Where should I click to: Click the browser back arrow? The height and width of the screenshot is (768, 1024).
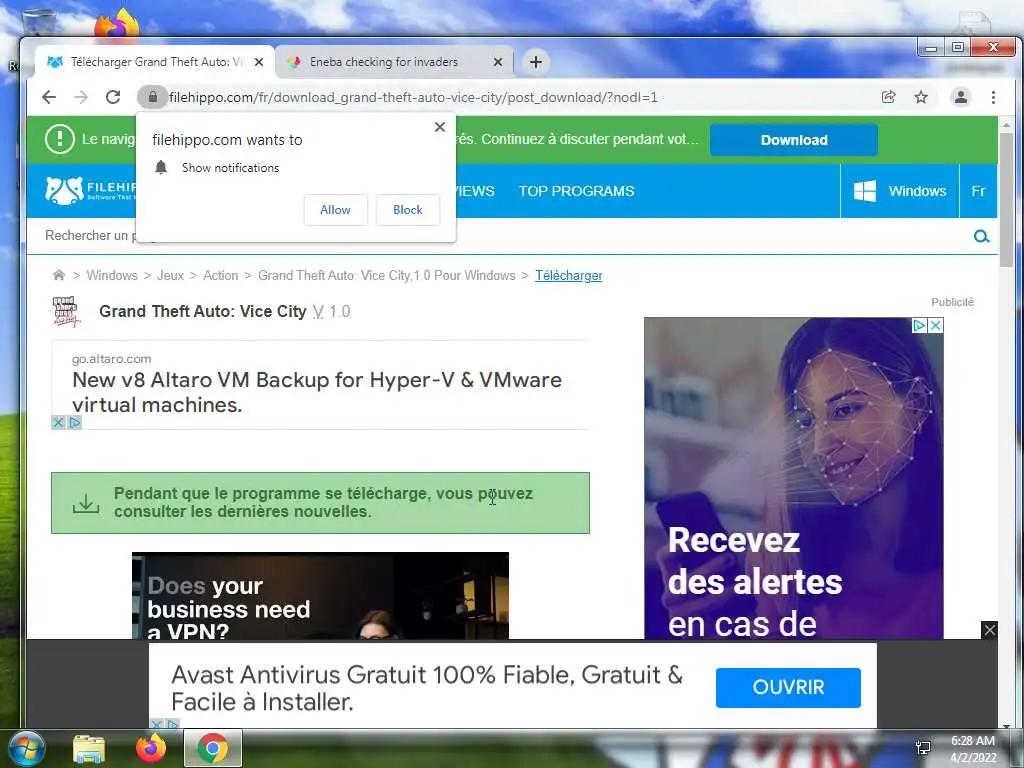pos(49,97)
